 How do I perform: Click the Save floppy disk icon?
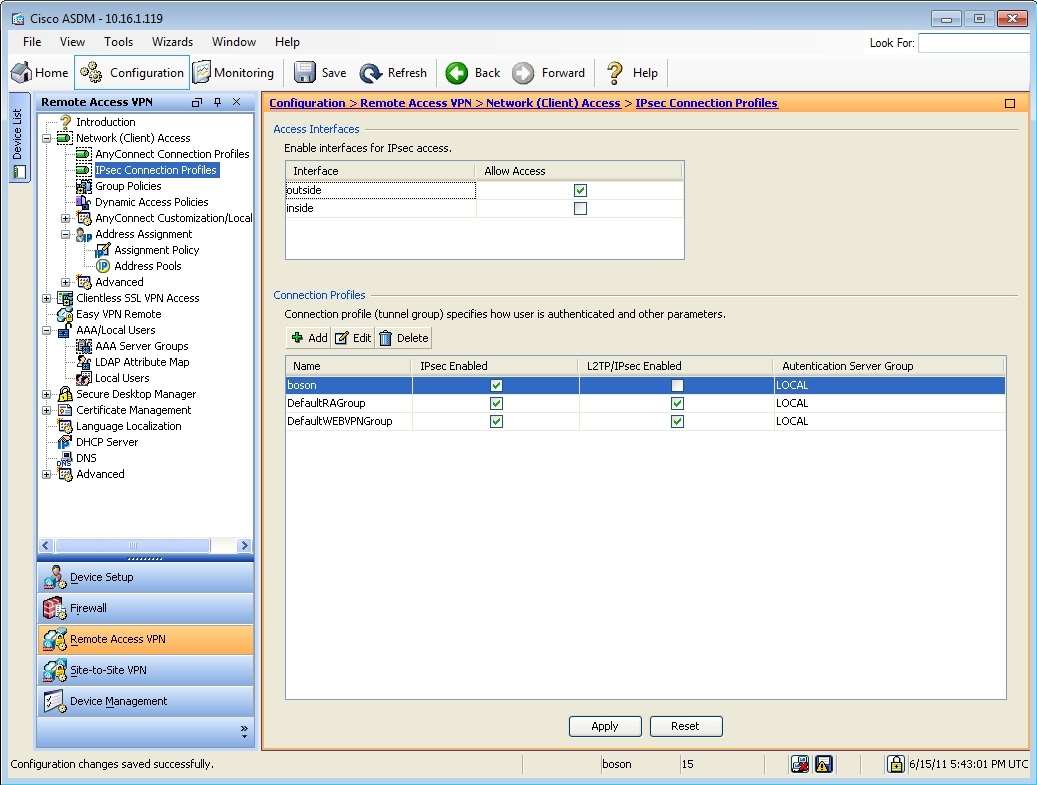[x=304, y=73]
